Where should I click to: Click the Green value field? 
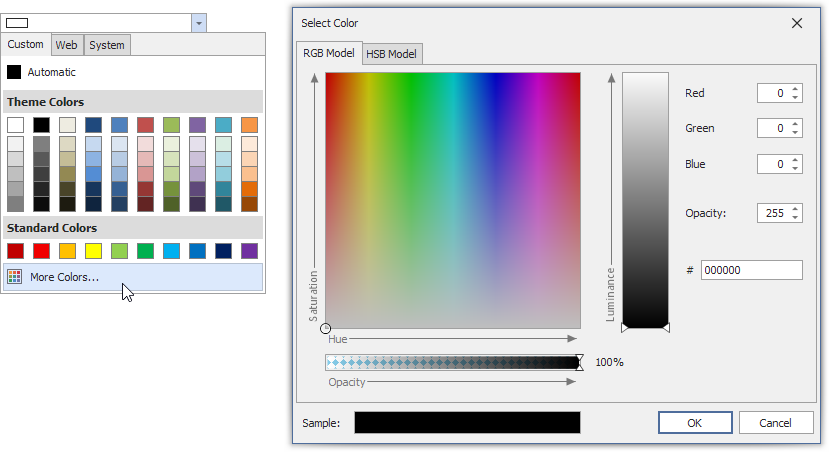[773, 128]
